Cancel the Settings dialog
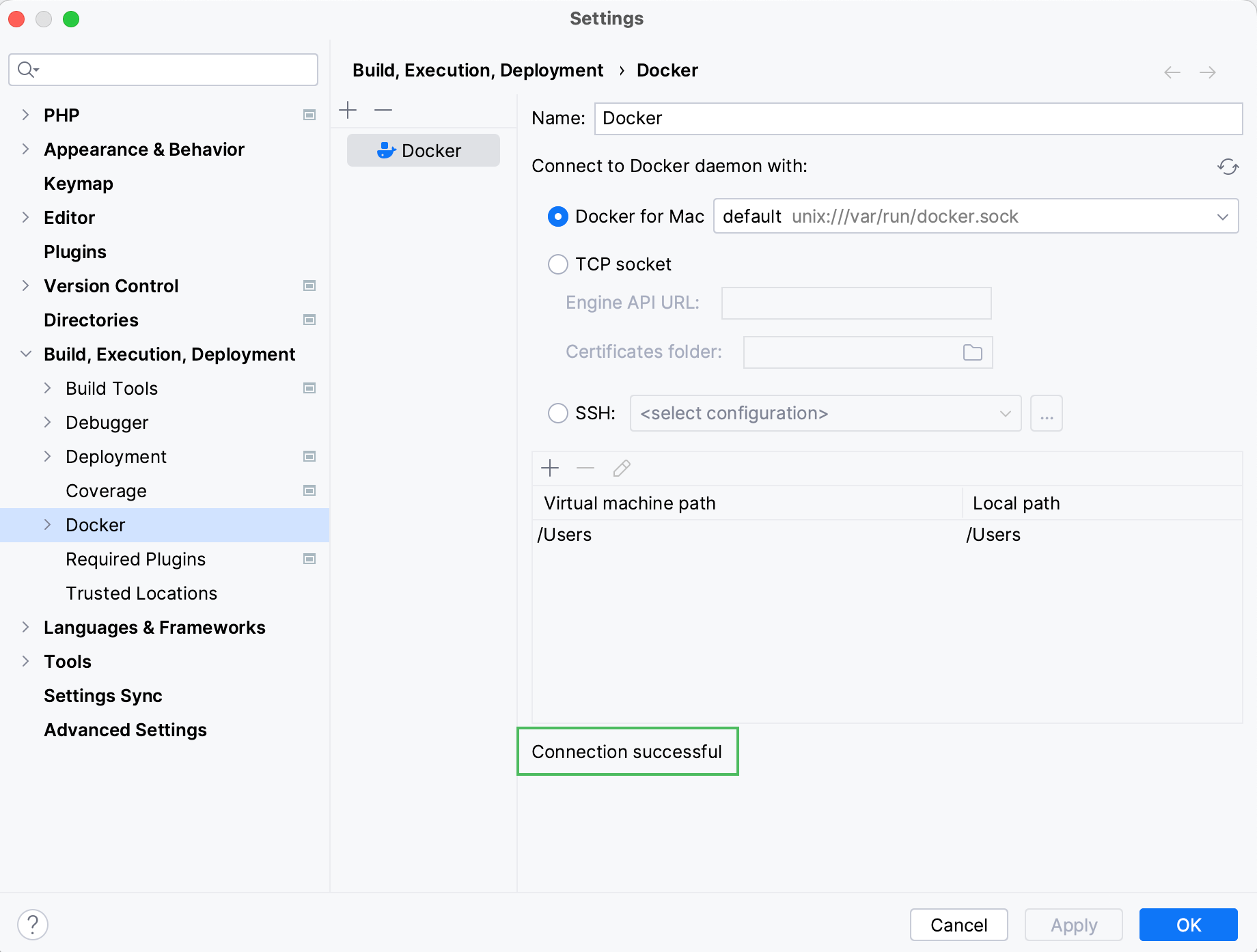Viewport: 1257px width, 952px height. (x=958, y=925)
